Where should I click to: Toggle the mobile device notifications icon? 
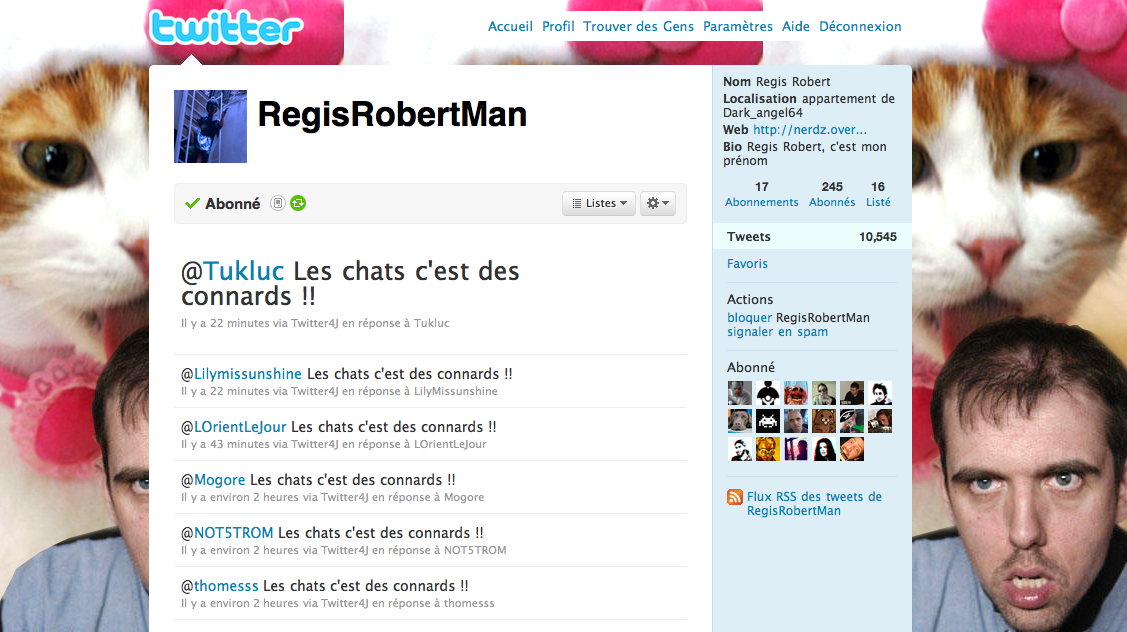pos(278,203)
